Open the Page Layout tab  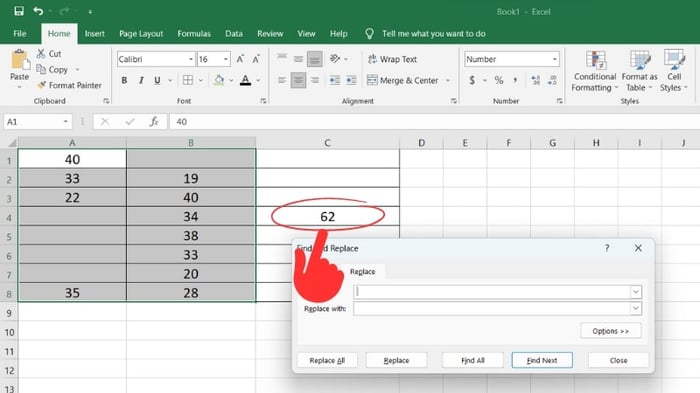(141, 33)
